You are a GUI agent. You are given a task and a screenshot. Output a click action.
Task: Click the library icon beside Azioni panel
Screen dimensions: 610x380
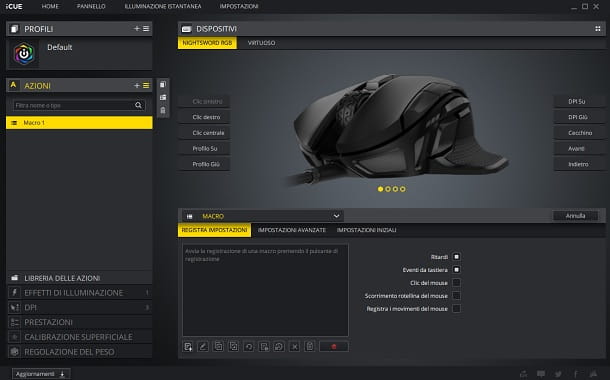click(x=163, y=97)
